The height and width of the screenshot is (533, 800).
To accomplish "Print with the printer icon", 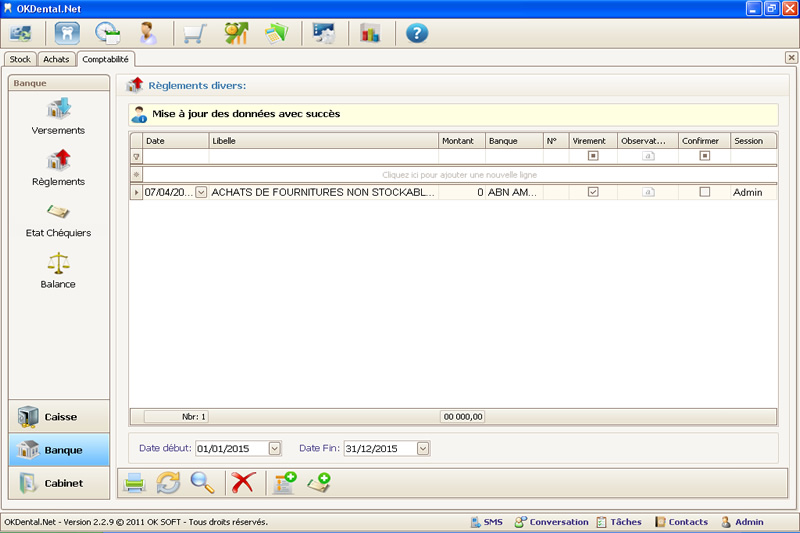I will point(134,483).
